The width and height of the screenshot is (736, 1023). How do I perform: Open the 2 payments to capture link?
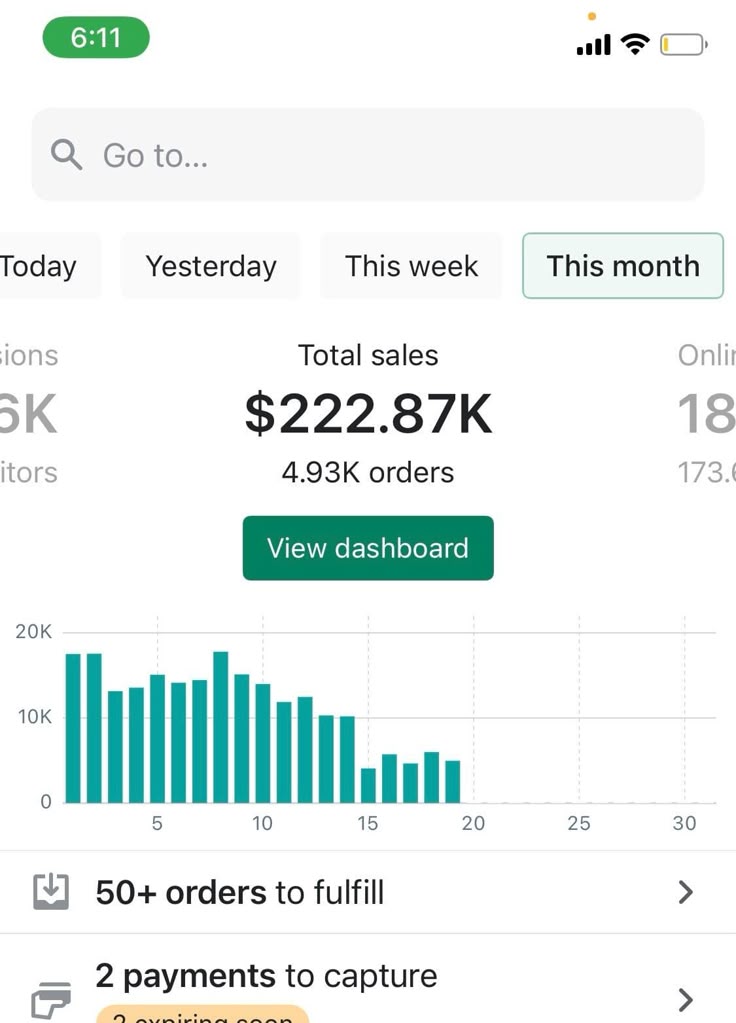tap(266, 976)
